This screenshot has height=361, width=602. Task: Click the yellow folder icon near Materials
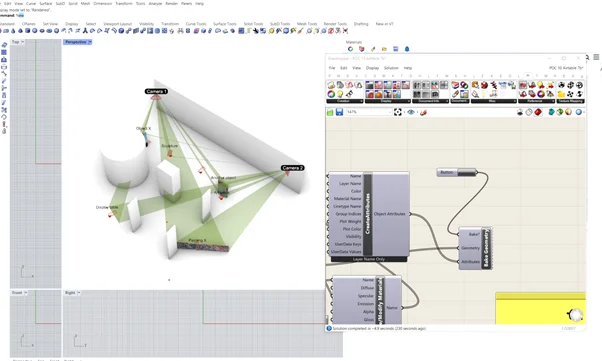tap(384, 49)
